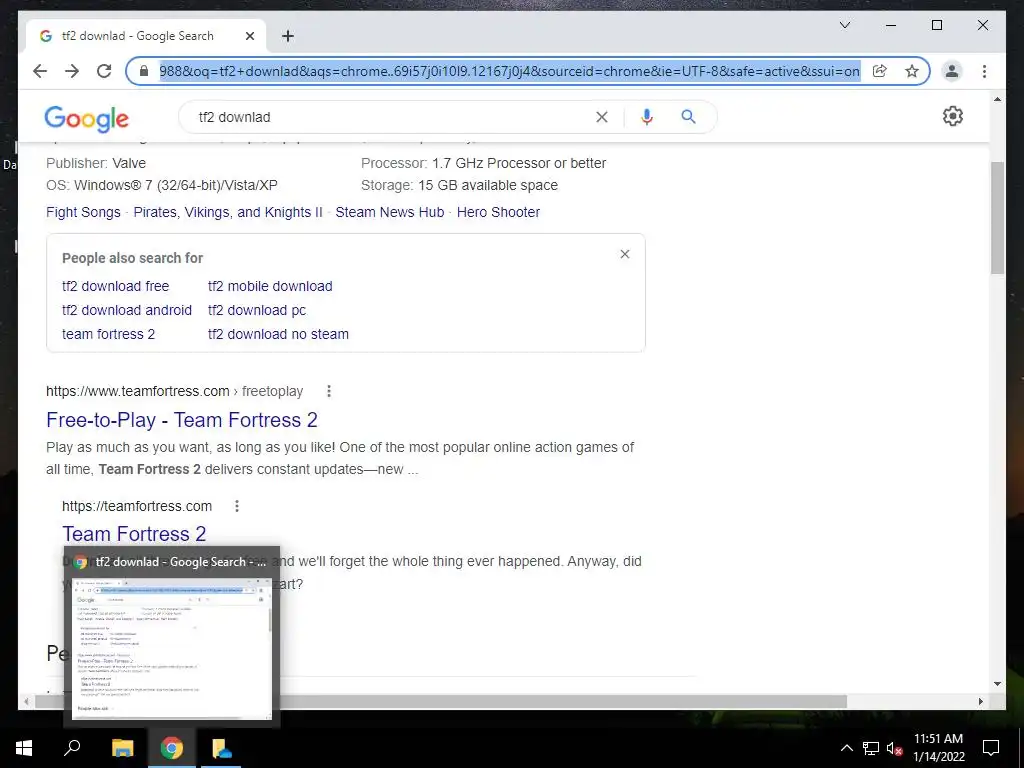Close the tf2 downlad search tab

(x=249, y=36)
